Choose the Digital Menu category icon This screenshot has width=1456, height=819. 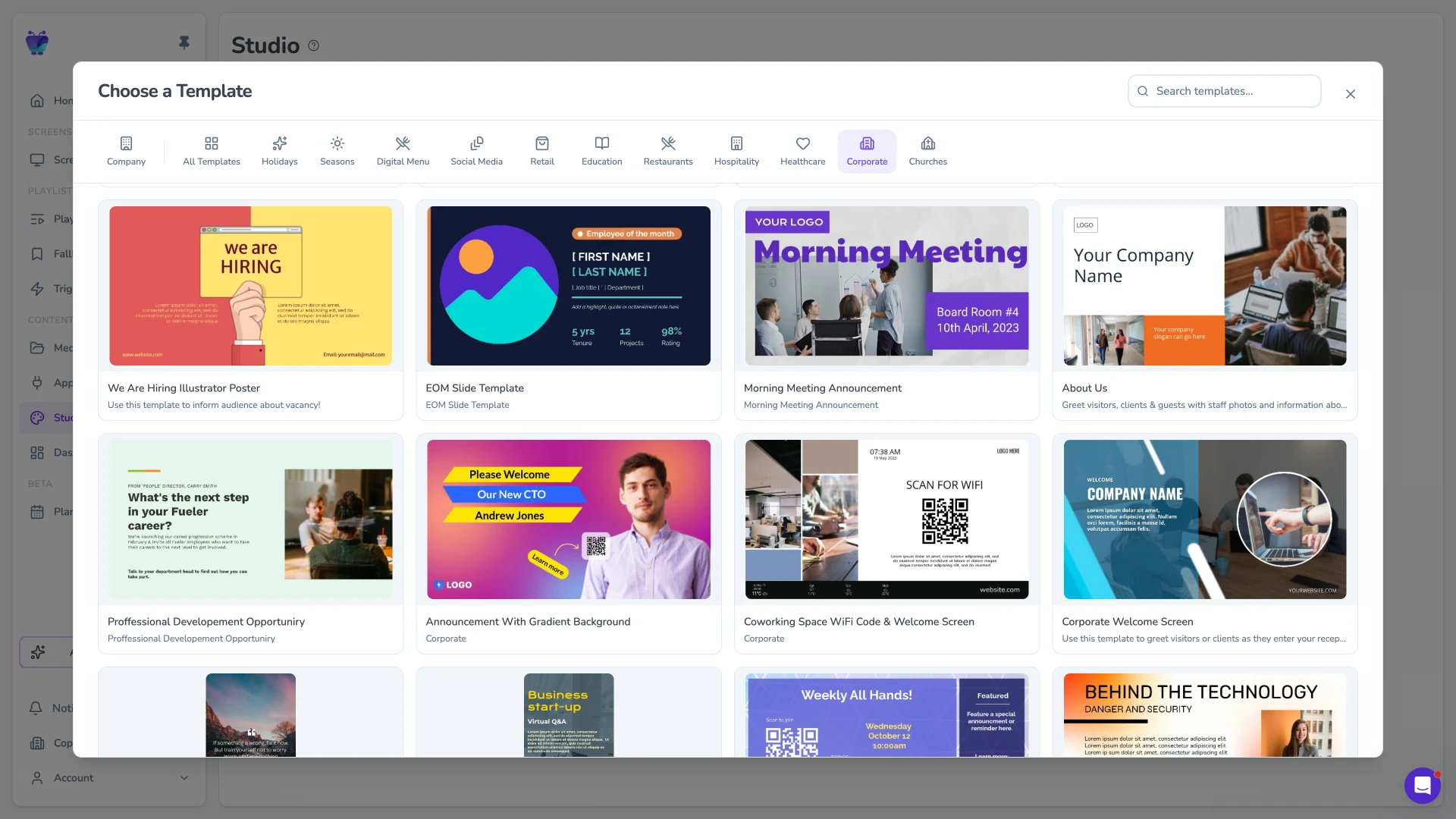click(x=403, y=143)
